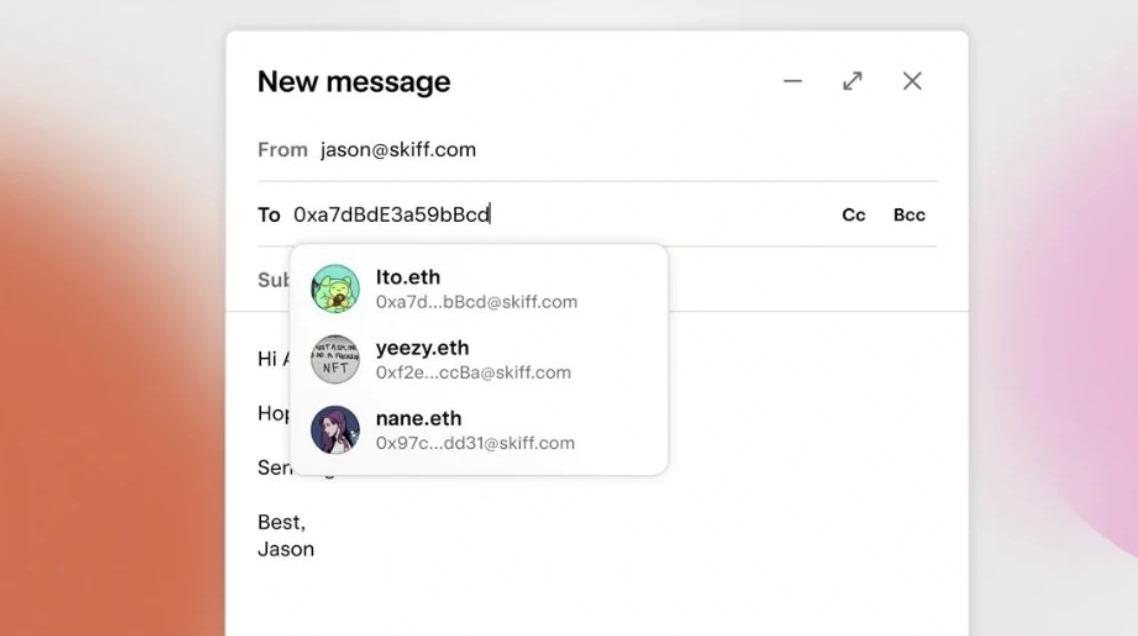Click the 0xa7d...bBcd@skiff.com address

[476, 301]
